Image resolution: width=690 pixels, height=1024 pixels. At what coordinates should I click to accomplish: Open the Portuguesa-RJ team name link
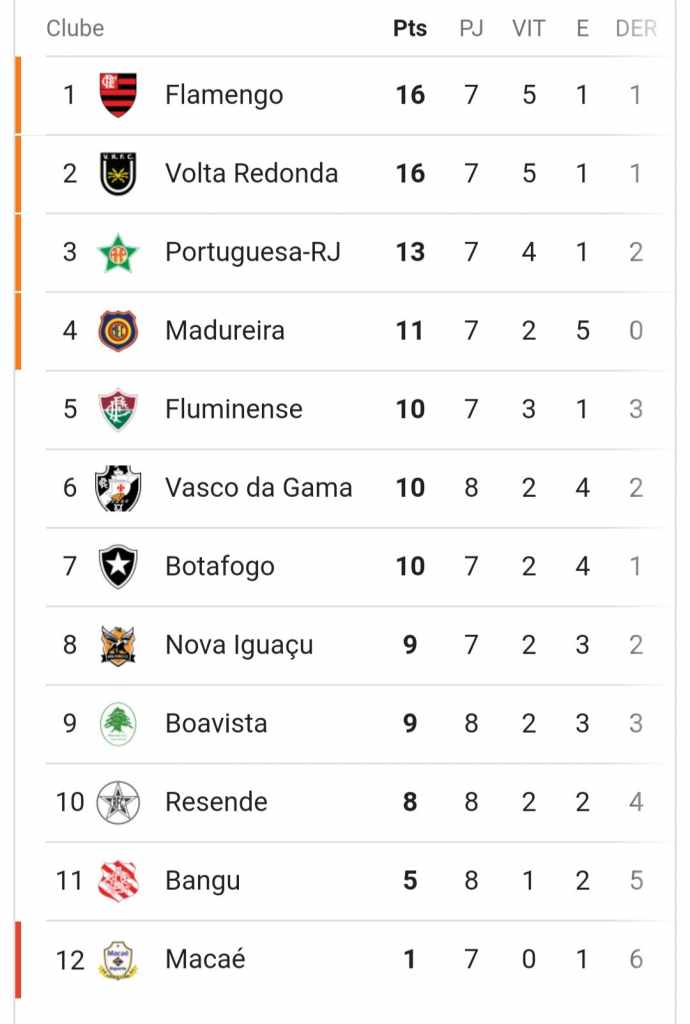253,253
